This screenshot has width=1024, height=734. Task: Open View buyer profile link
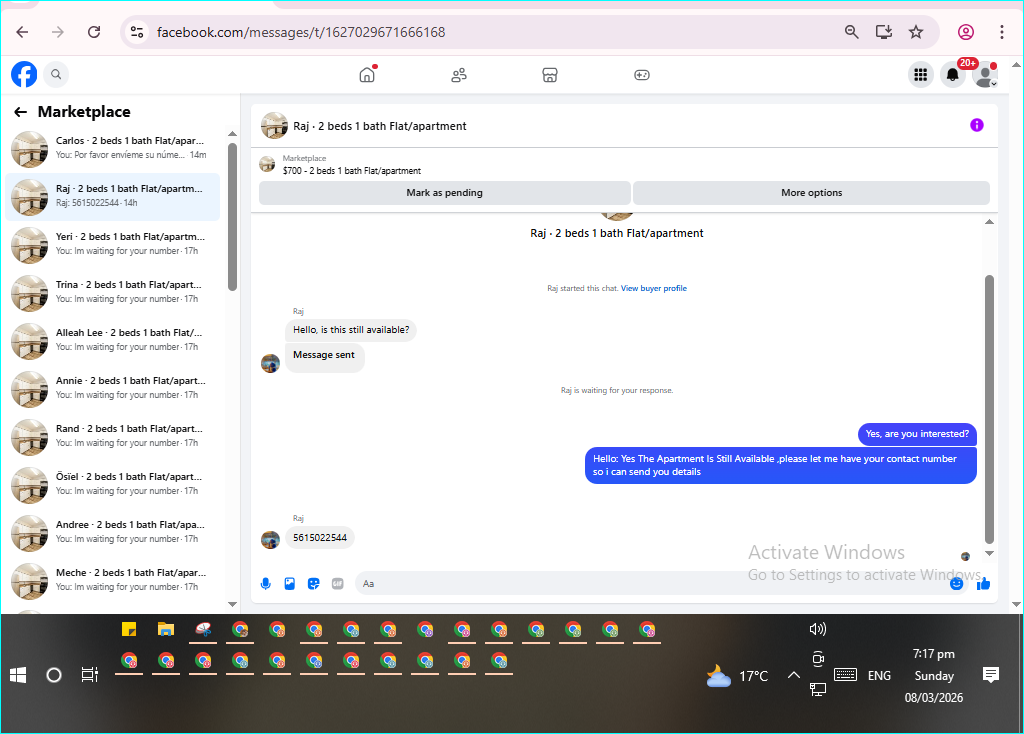654,289
